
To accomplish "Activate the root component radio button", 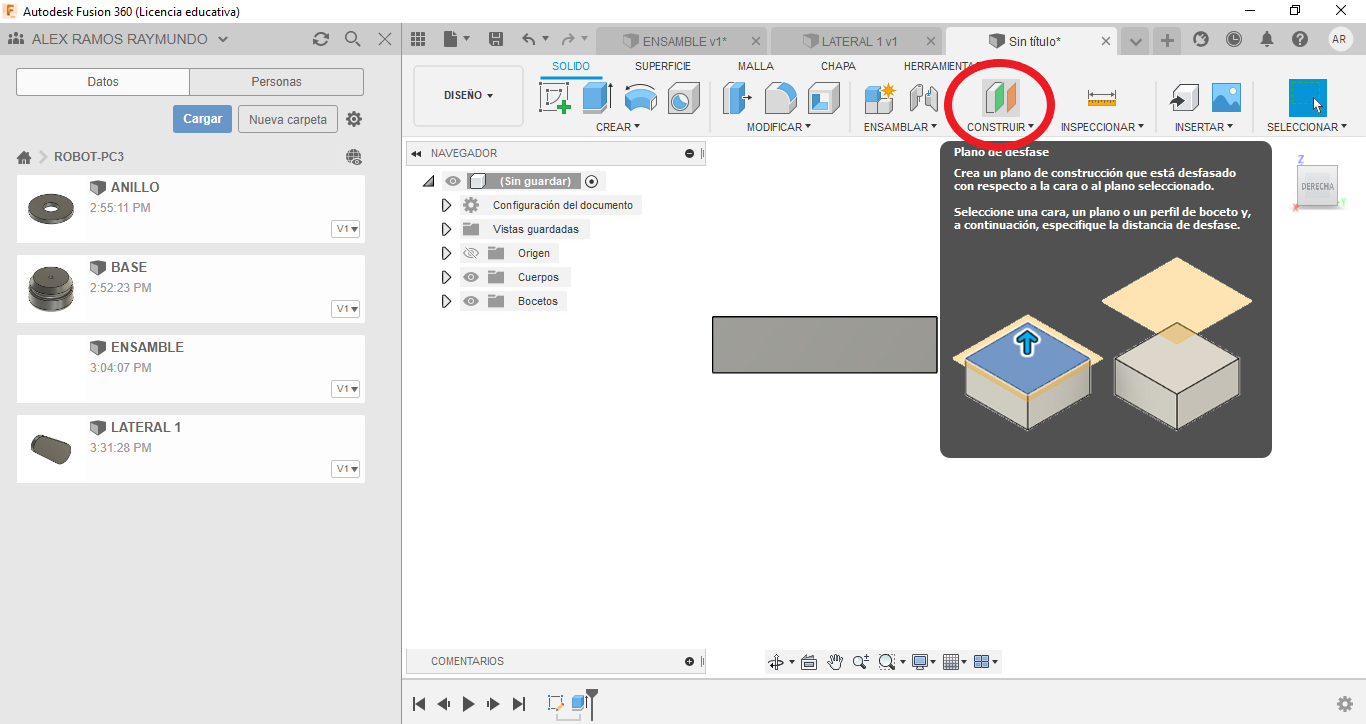I will 591,181.
